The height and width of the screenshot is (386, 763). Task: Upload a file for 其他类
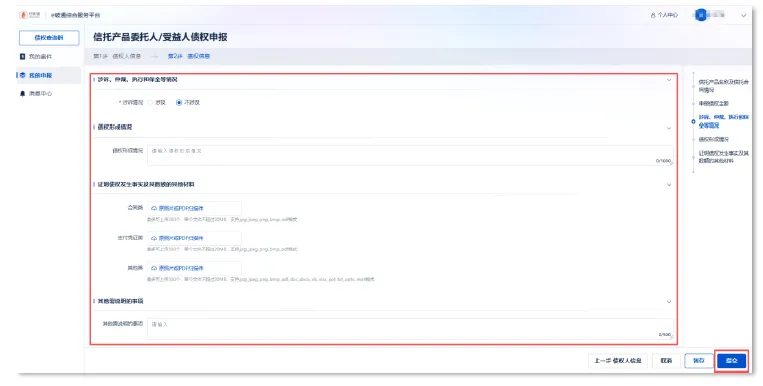click(x=194, y=268)
